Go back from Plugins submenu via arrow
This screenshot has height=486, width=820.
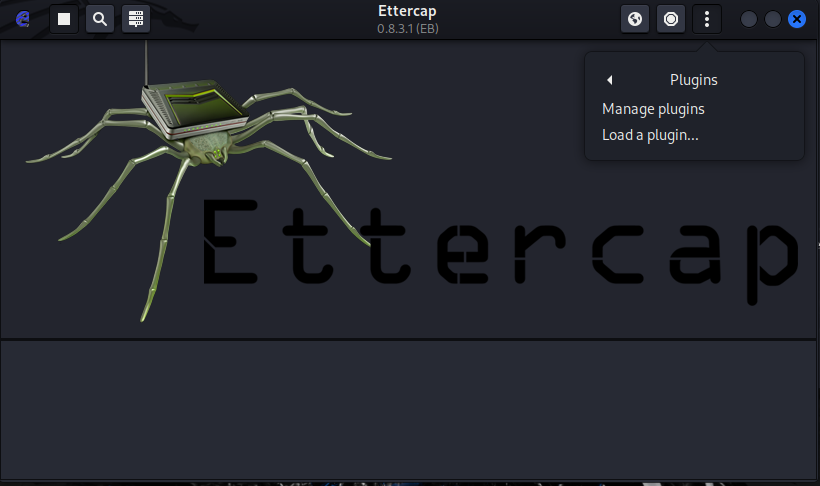click(609, 80)
